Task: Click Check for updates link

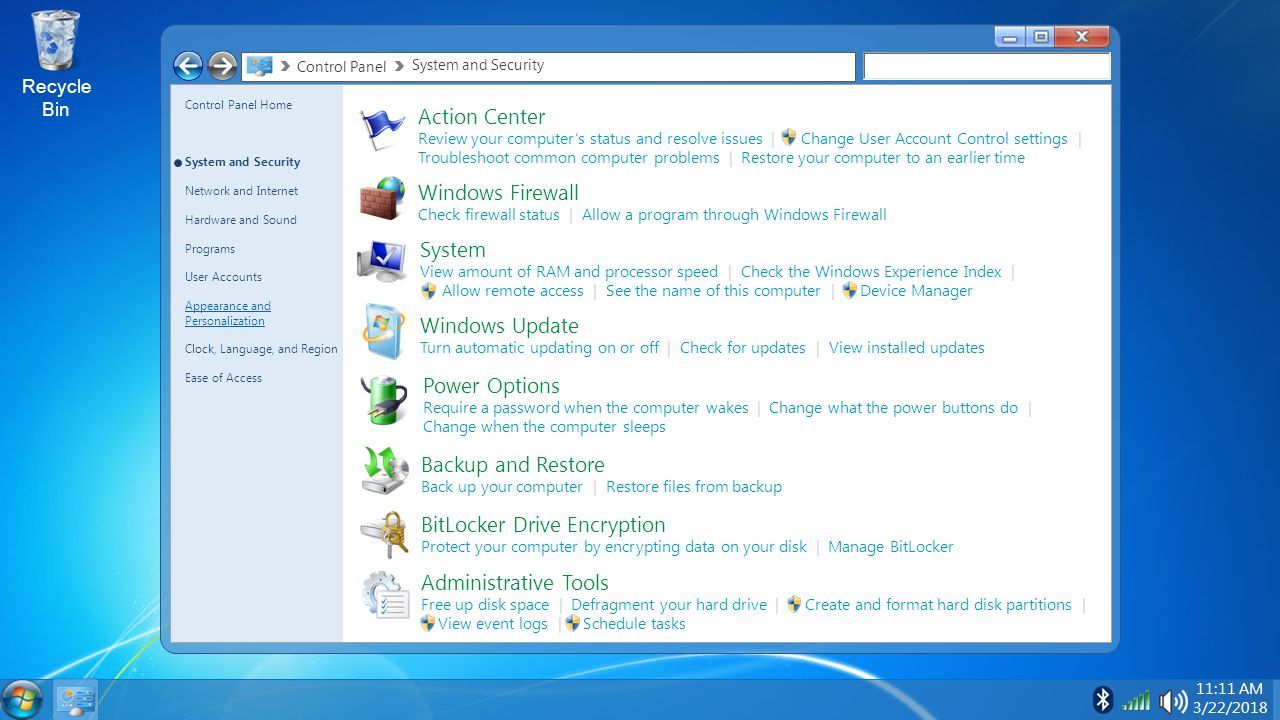Action: [x=743, y=348]
